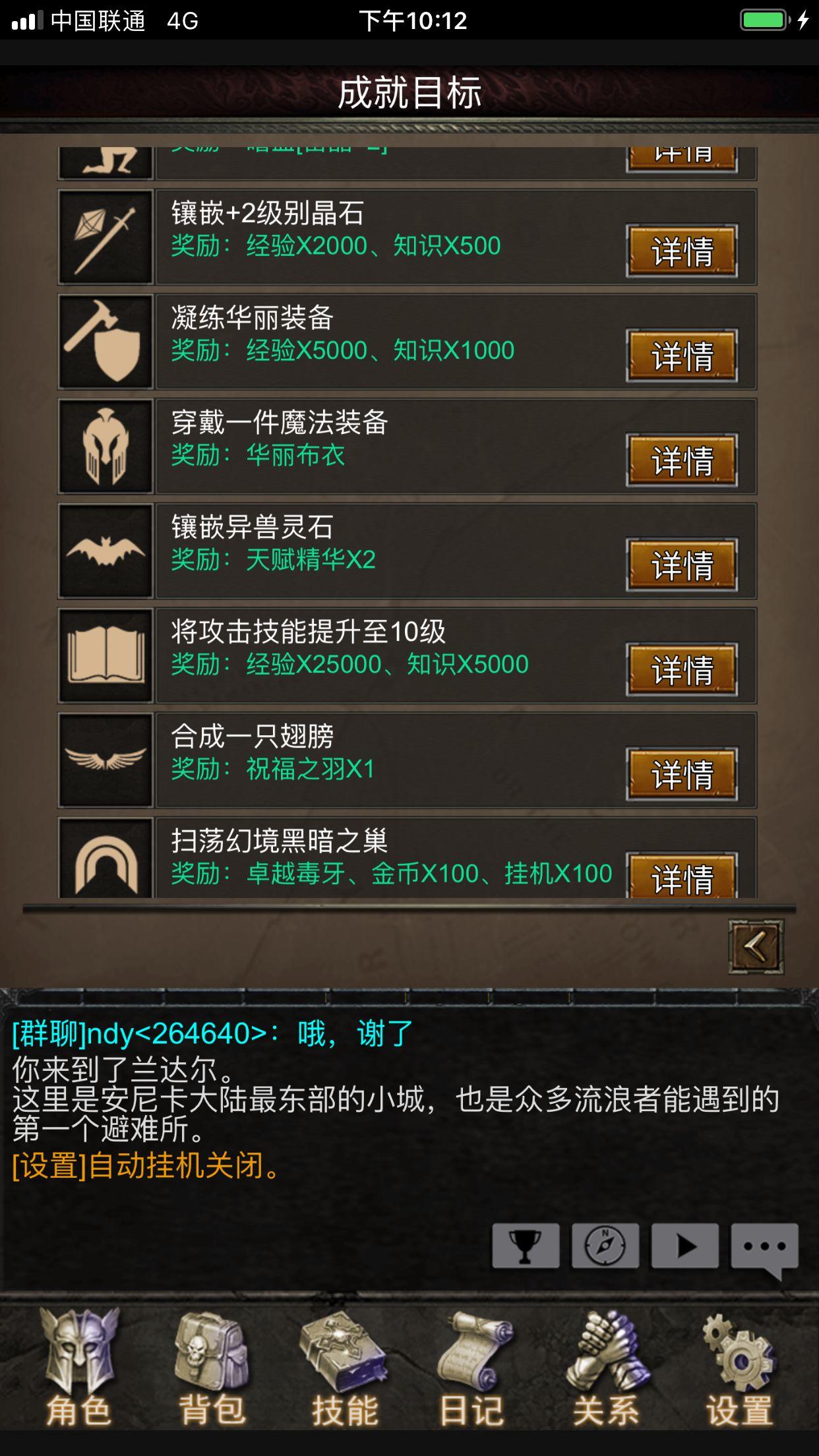Viewport: 819px width, 1456px height.
Task: View 详情 for 凝练华丽装备
Action: 682,356
